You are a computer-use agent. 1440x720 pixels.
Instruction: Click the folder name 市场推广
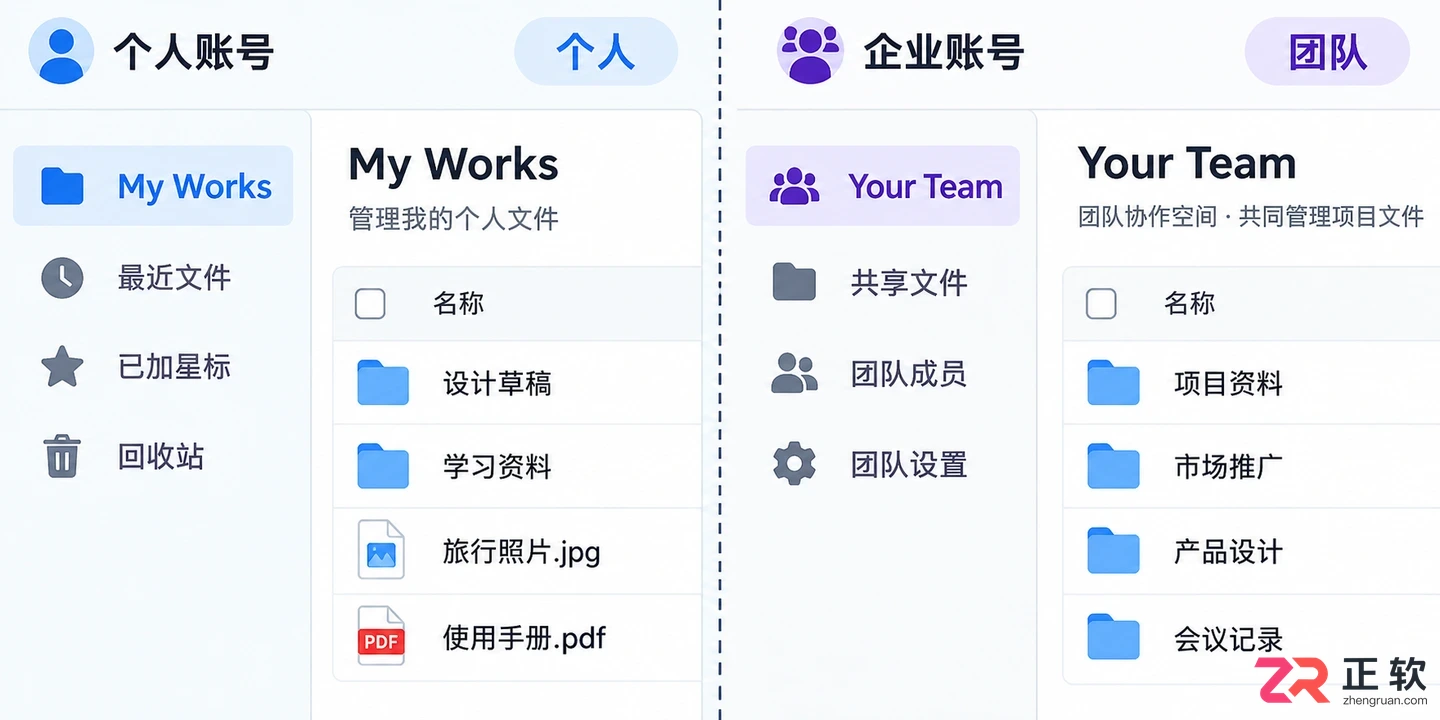1228,466
